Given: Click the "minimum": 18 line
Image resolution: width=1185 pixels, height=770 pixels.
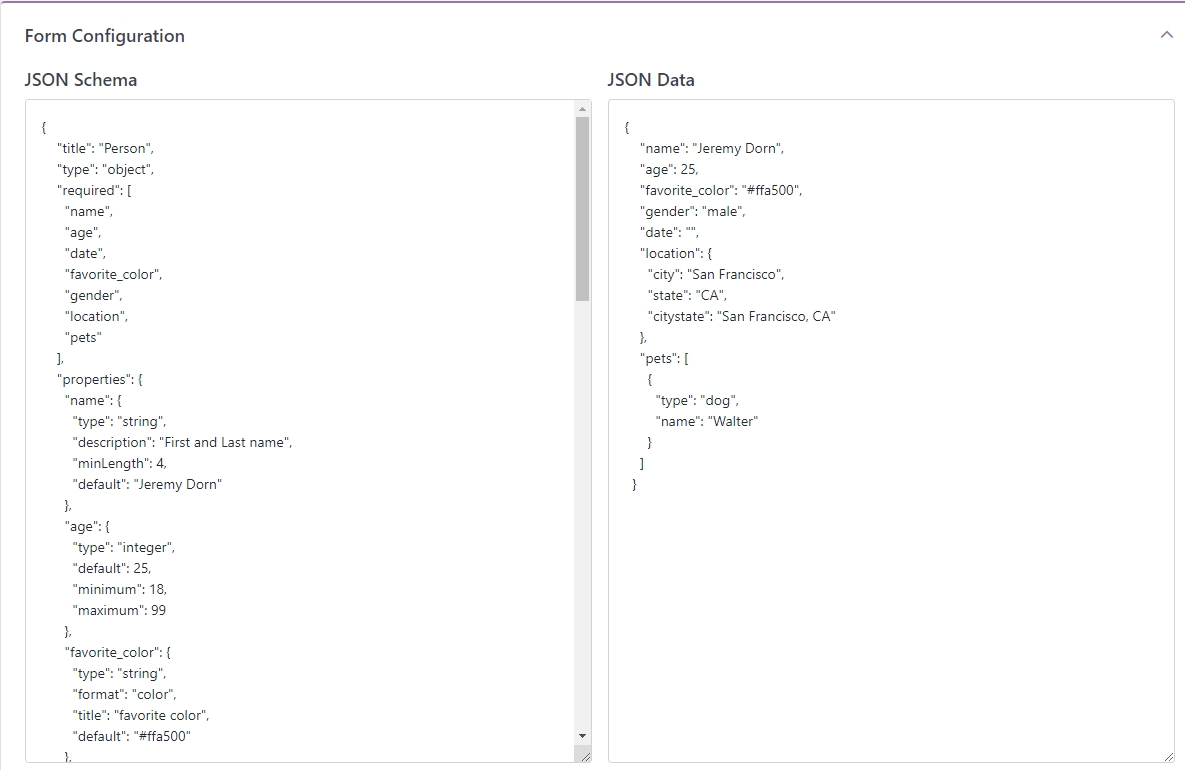Looking at the screenshot, I should 119,589.
